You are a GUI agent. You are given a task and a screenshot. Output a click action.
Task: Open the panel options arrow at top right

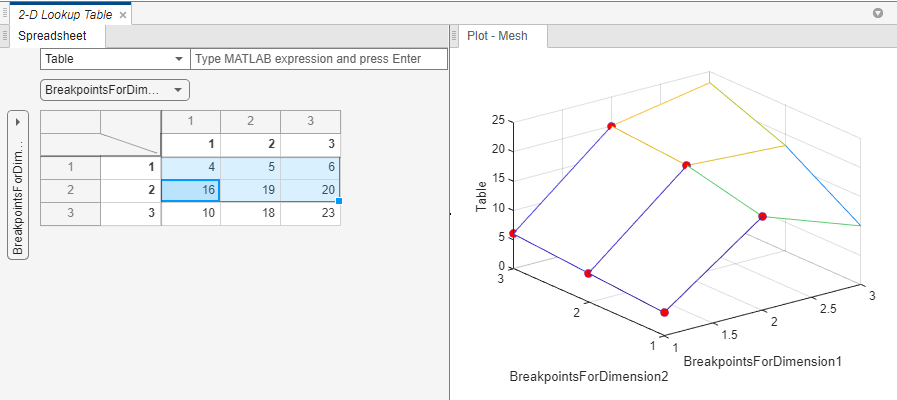point(878,14)
